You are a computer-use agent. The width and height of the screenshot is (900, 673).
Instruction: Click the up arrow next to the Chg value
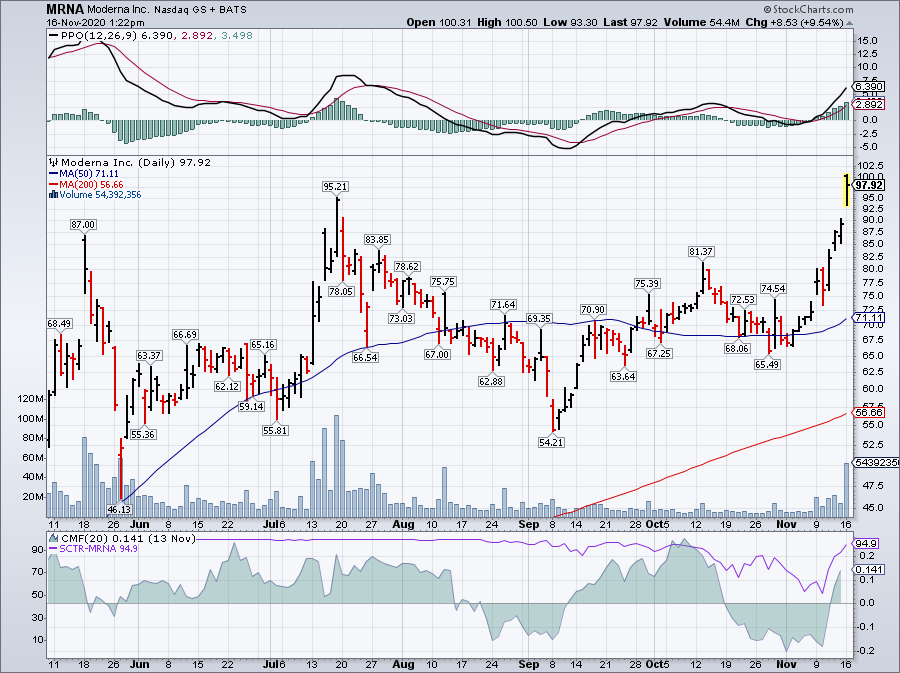point(849,23)
